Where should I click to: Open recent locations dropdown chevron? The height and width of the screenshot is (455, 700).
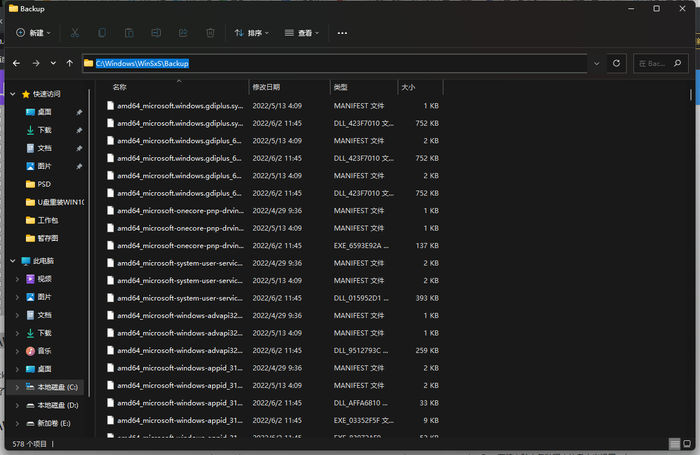(53, 63)
